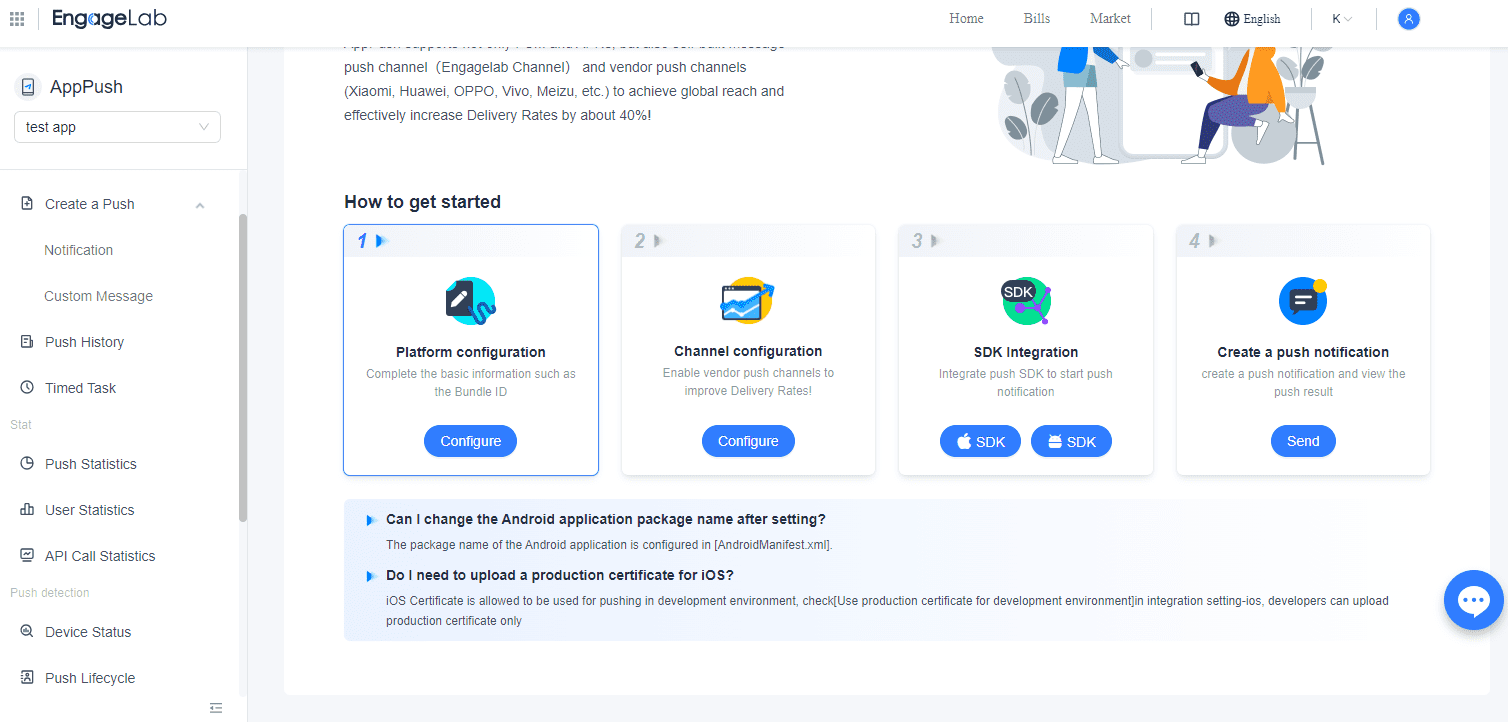Click the Channel configuration title

coord(748,351)
